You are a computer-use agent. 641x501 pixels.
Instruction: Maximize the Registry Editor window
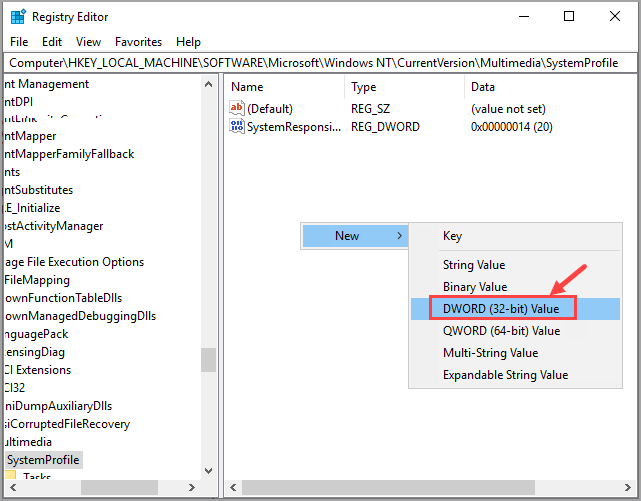pyautogui.click(x=569, y=16)
